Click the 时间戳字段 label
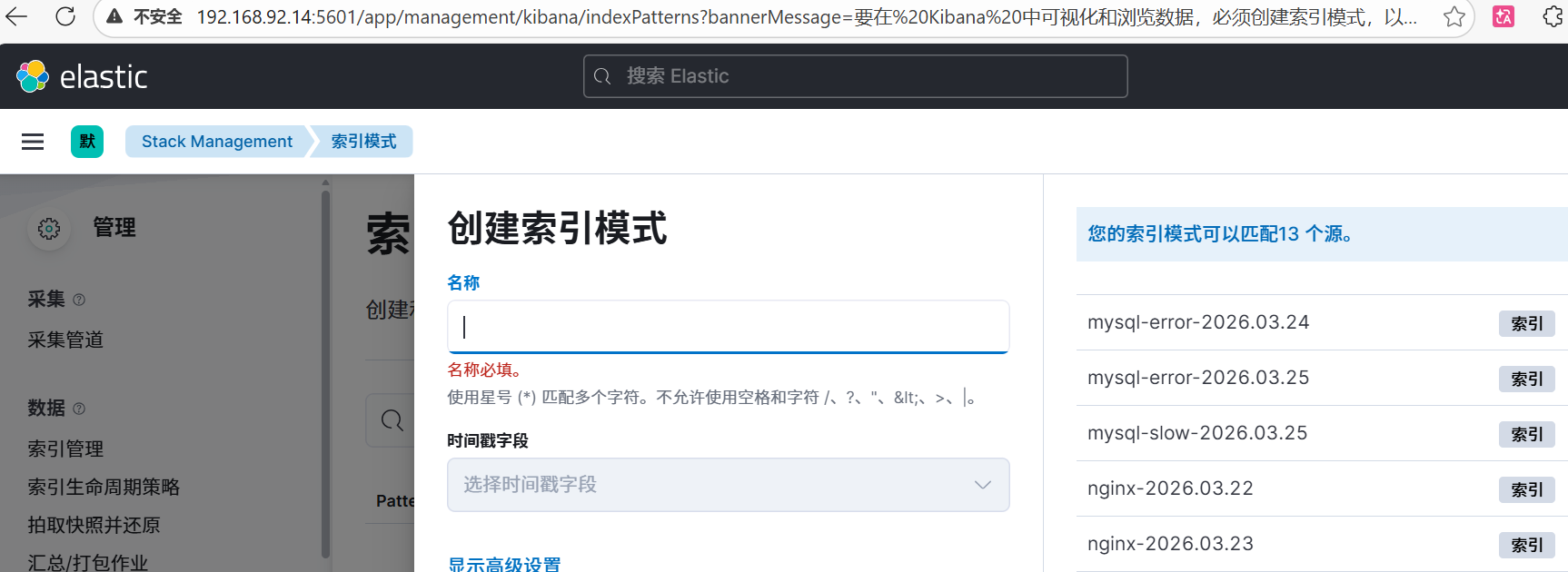This screenshot has width=1568, height=572. 488,440
